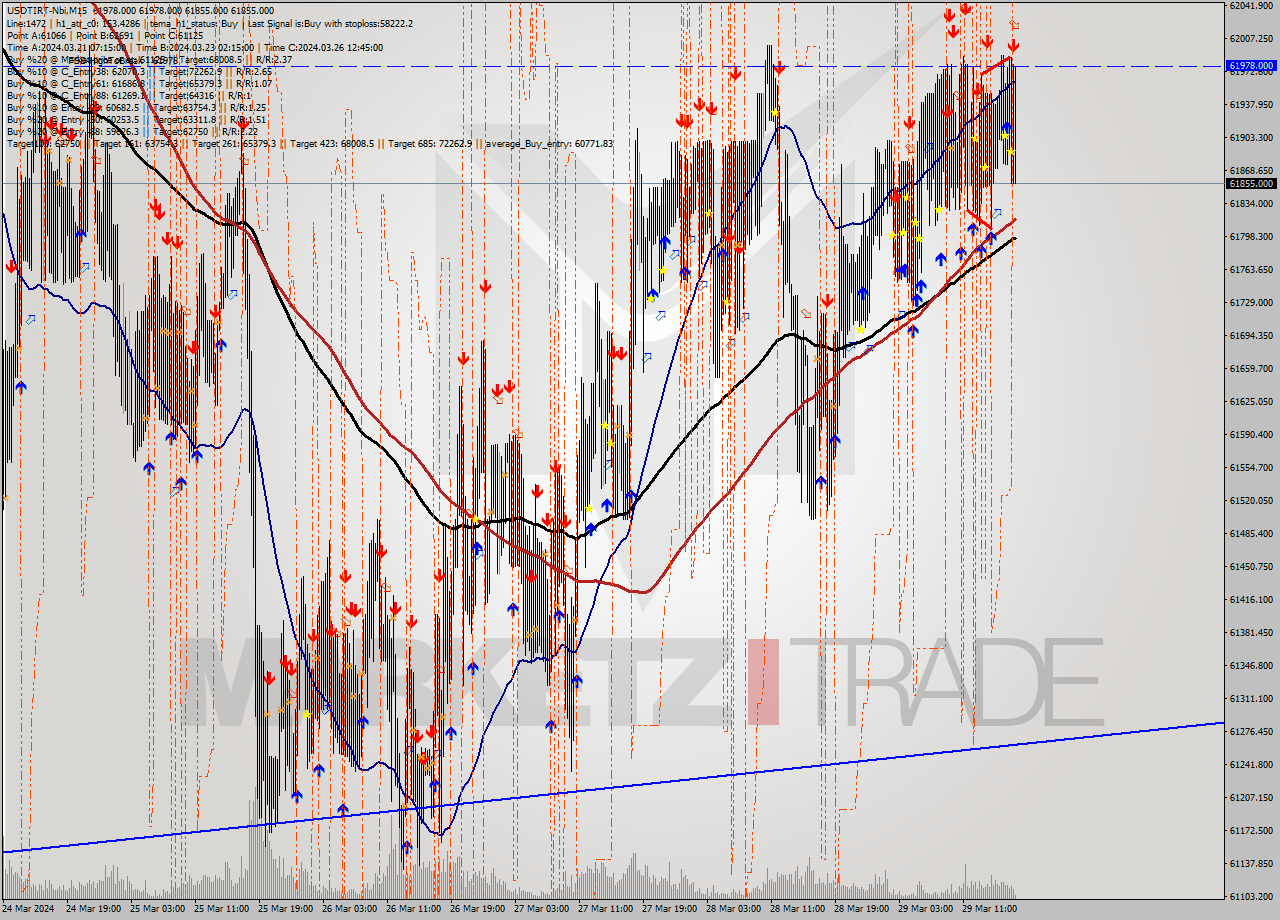
Task: Click the 'Point A:61066' info text
Action: (x=34, y=35)
